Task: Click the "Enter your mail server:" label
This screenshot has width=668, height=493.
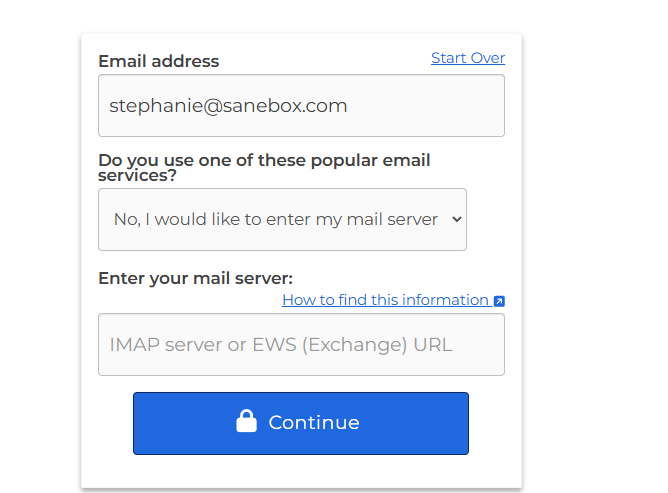Action: tap(195, 278)
